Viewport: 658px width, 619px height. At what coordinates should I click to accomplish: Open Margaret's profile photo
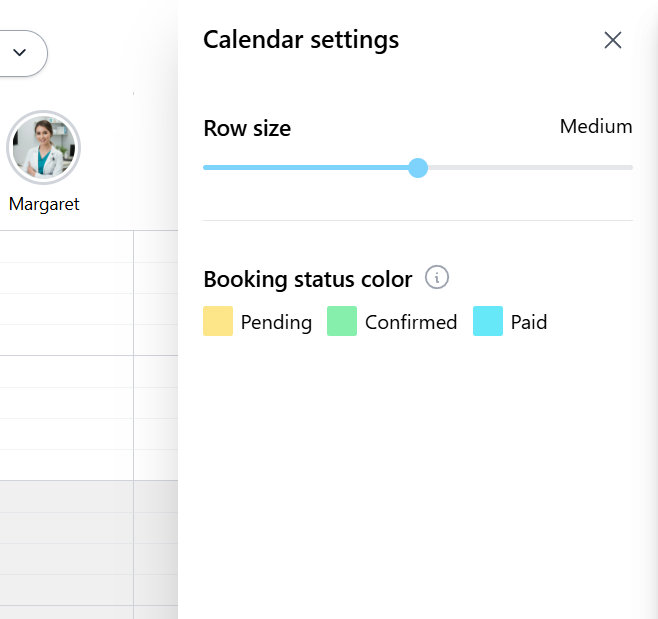(43, 147)
